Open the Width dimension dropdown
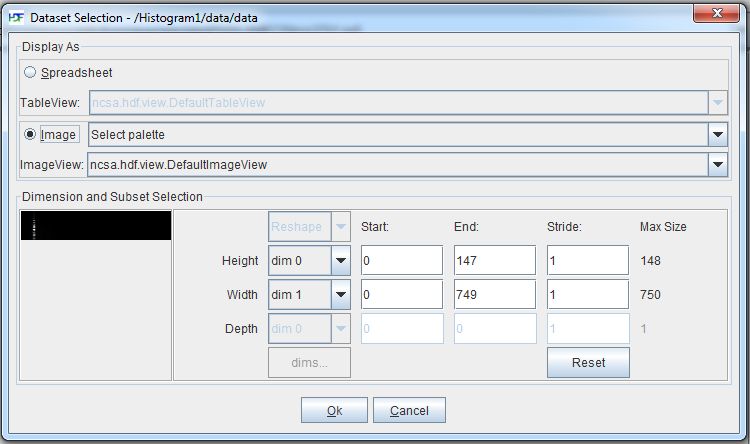Viewport: 750px width, 444px height. 340,295
